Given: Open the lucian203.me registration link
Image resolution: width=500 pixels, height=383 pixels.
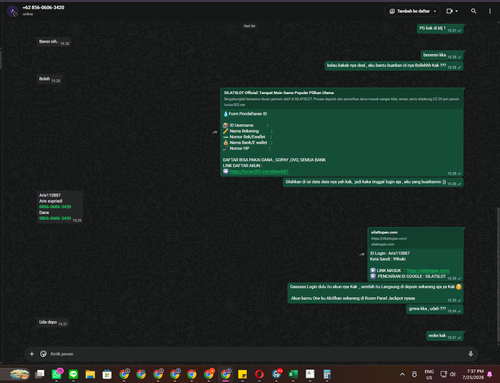Looking at the screenshot, I should click(259, 171).
